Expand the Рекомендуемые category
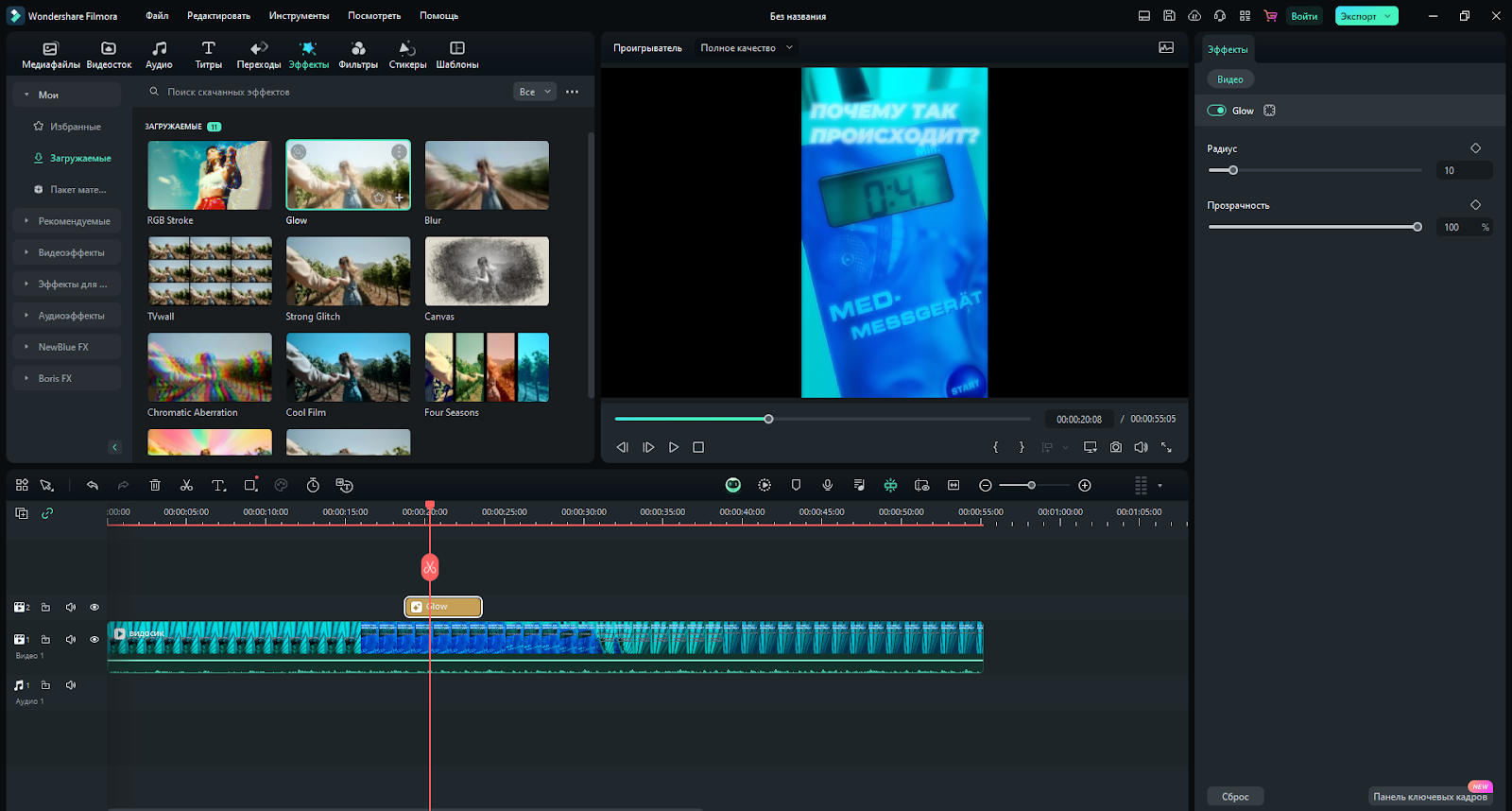This screenshot has width=1512, height=811. click(x=66, y=221)
